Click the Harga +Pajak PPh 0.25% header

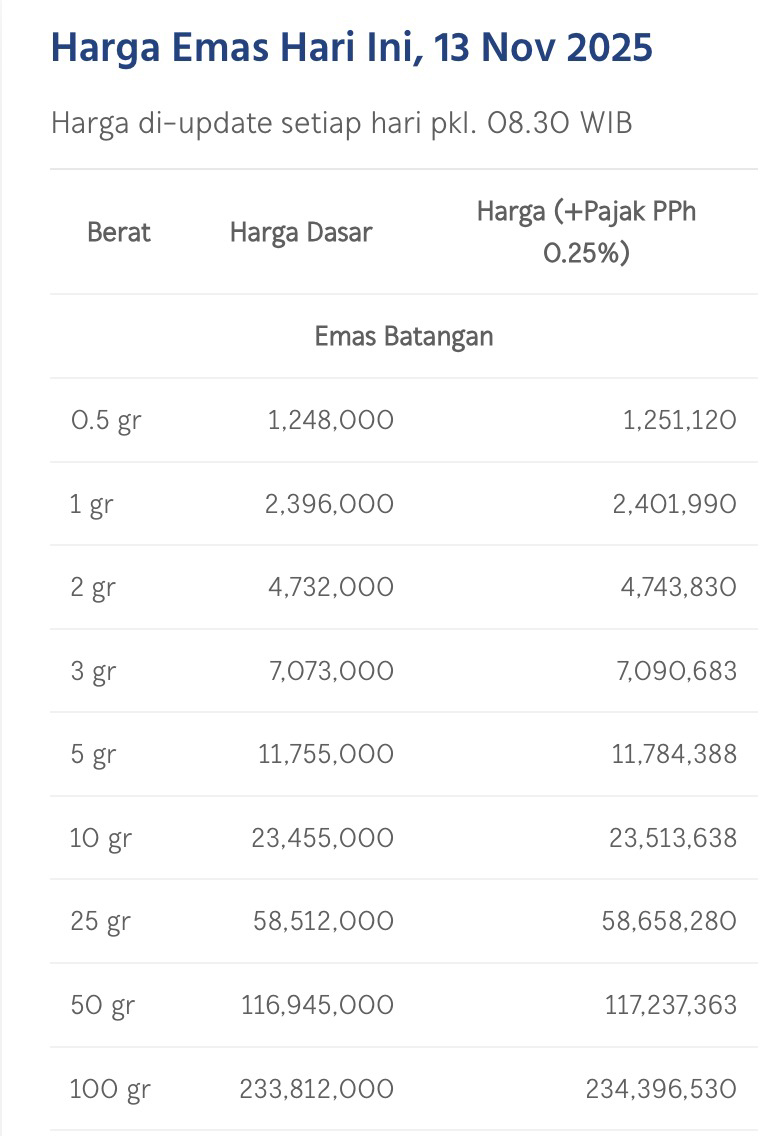586,232
